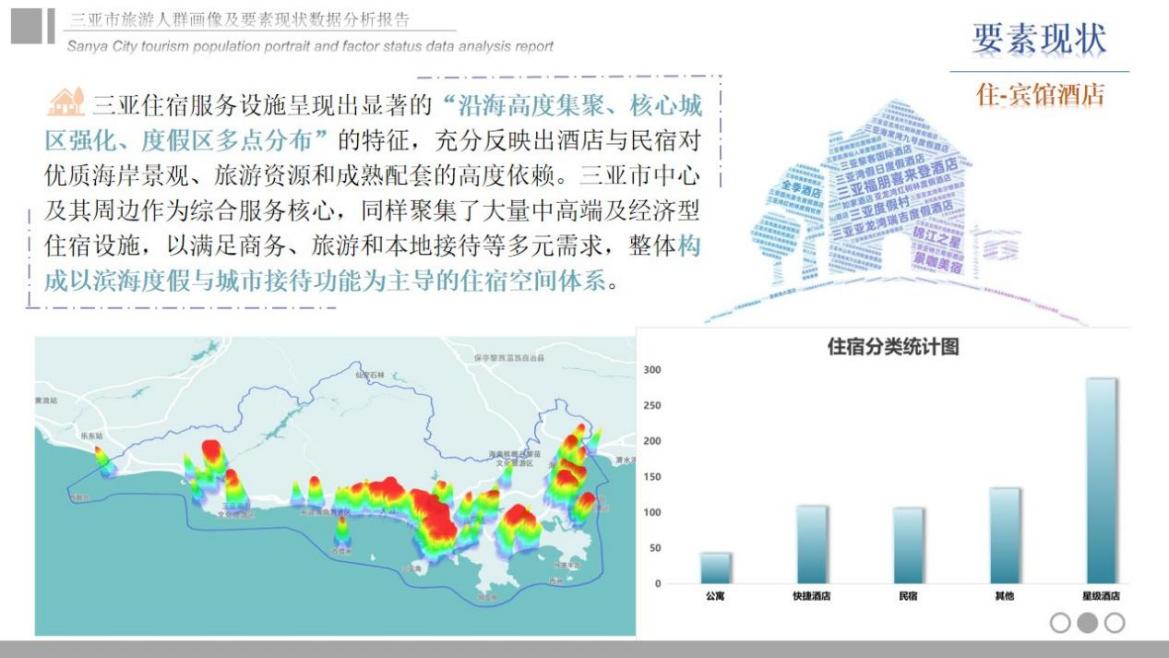1169x658 pixels.
Task: Select the first hollow page indicator circle
Action: tap(1060, 623)
